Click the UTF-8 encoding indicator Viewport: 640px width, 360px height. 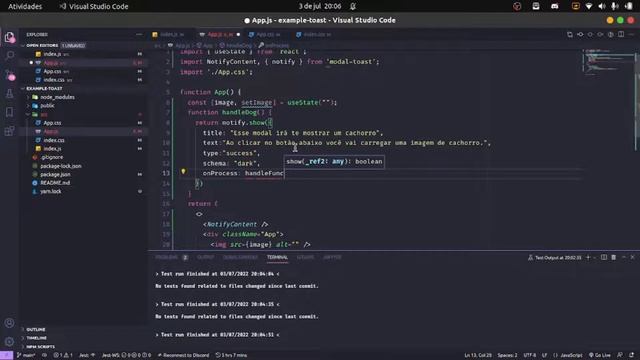(529, 355)
